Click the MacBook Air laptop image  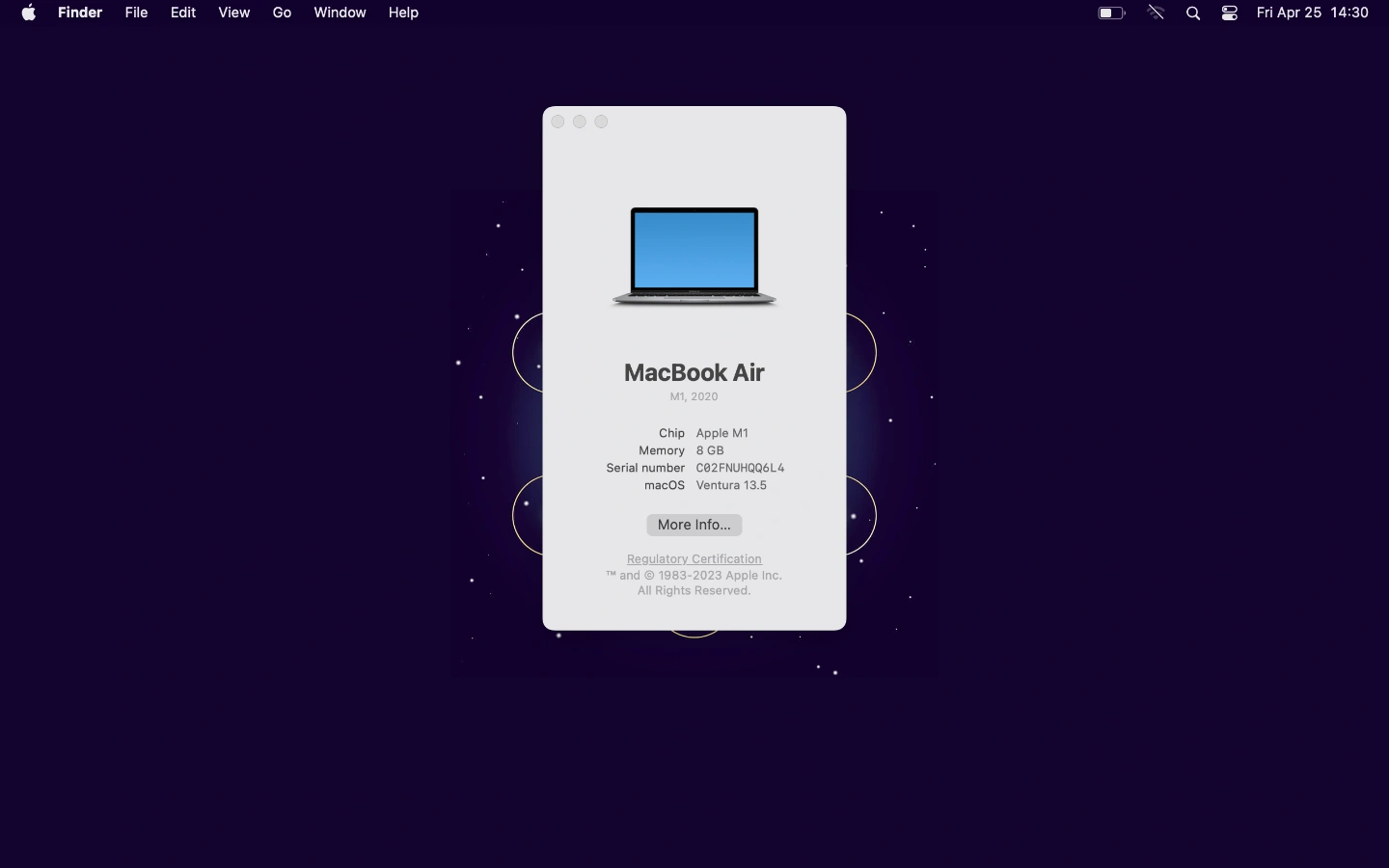pos(694,257)
